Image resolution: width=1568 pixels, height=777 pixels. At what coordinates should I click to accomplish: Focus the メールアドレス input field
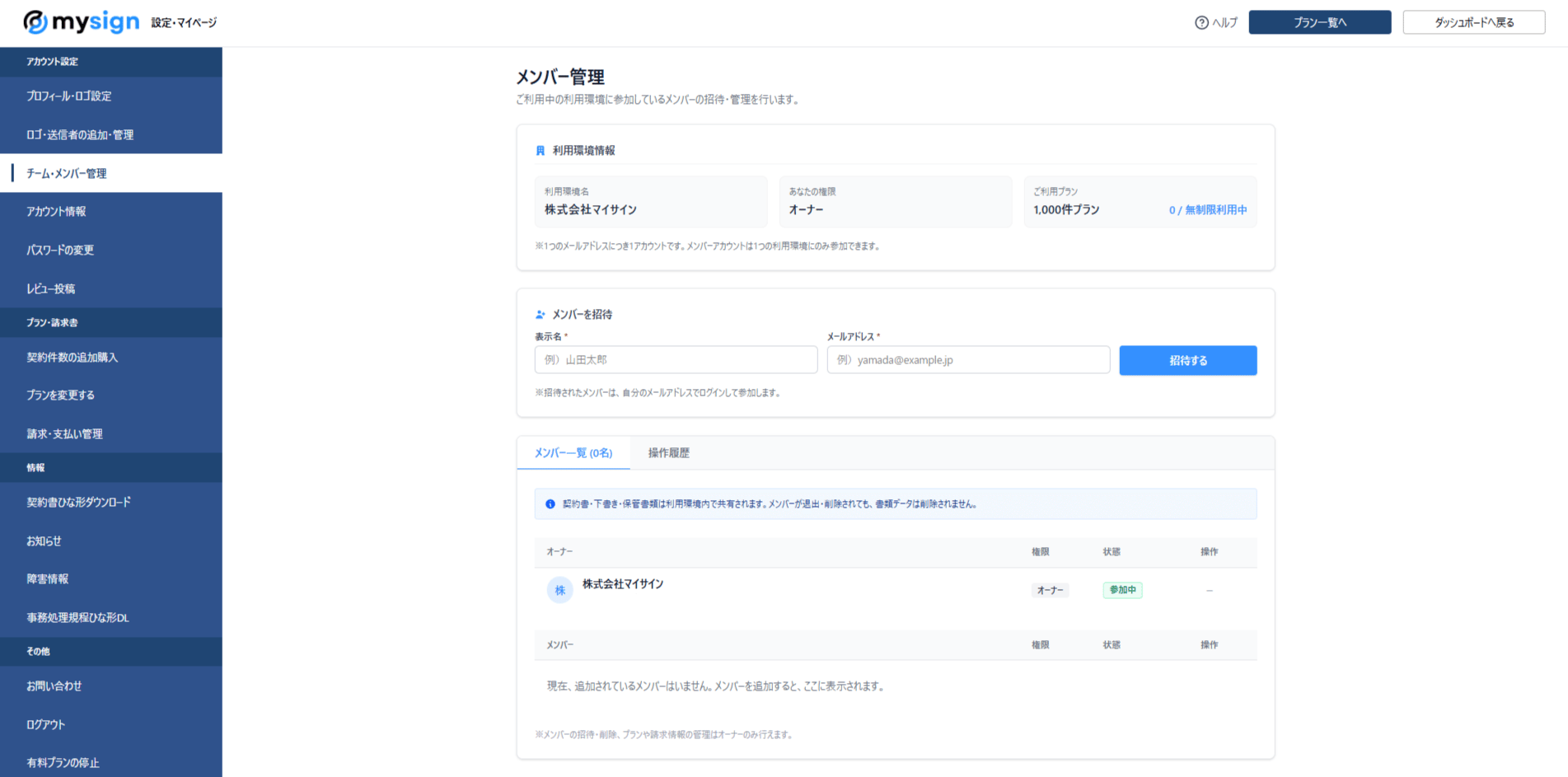coord(968,360)
